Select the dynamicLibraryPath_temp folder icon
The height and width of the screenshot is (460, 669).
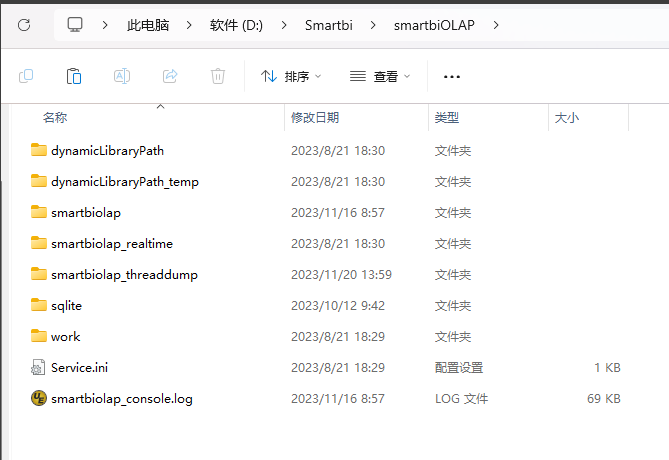point(39,181)
